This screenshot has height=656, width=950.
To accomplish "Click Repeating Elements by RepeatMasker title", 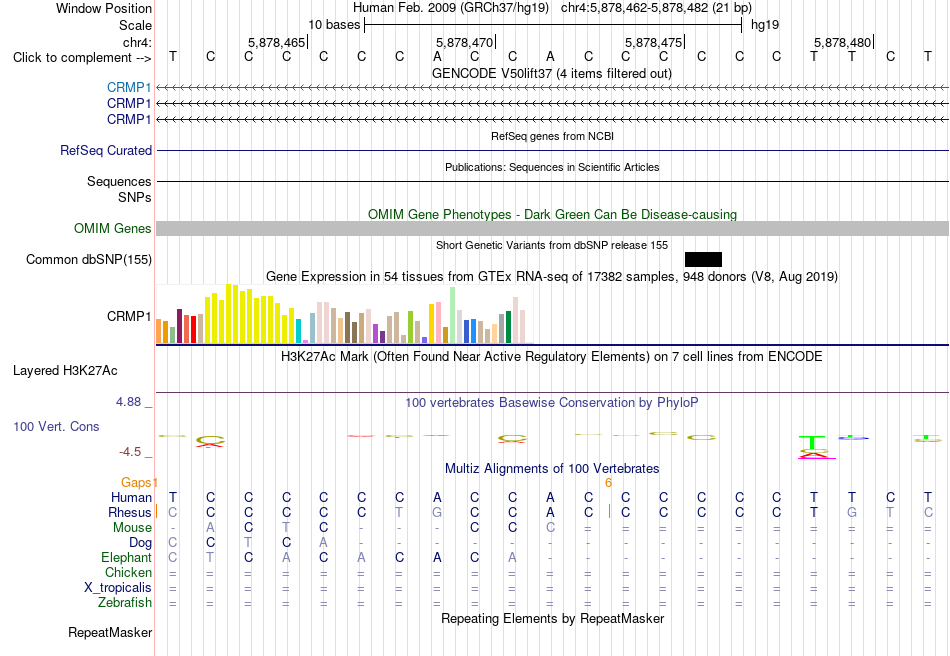I will tap(553, 618).
